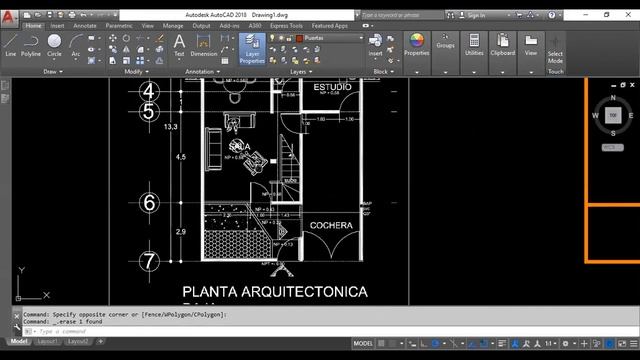Screen dimensions: 640x360
Task: Select the Line draw tool
Action: point(11,45)
